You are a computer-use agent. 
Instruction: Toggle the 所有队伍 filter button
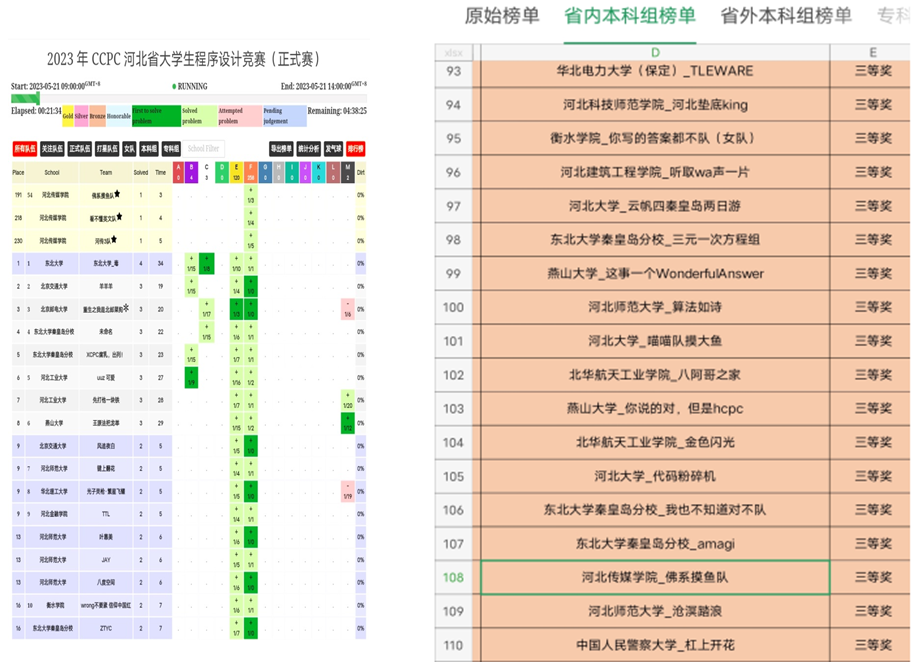click(25, 149)
